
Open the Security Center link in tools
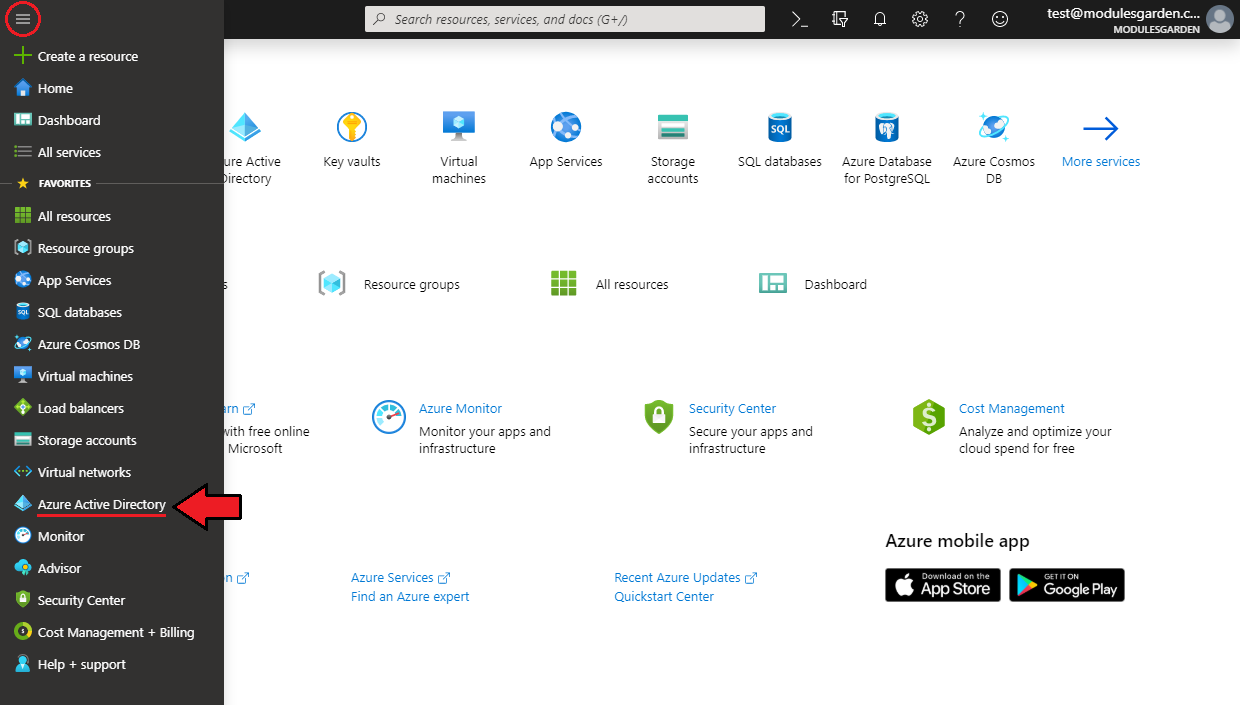click(x=732, y=408)
